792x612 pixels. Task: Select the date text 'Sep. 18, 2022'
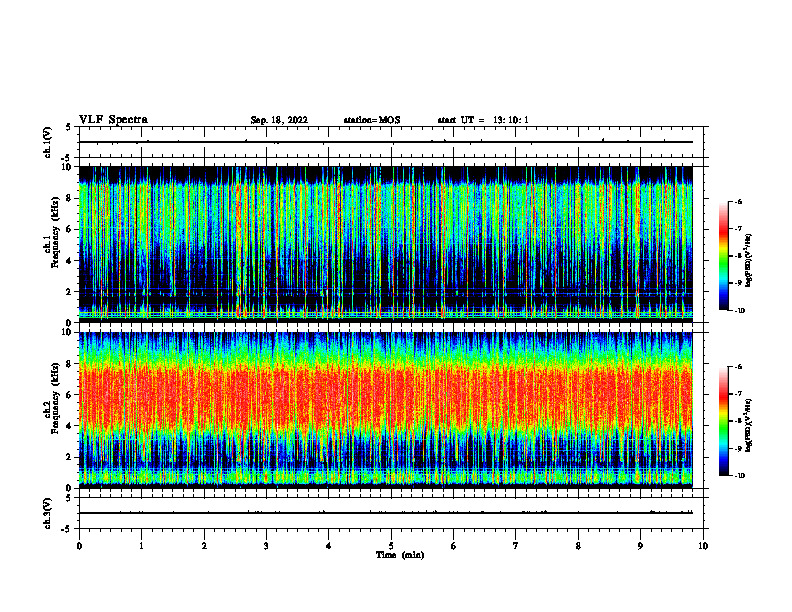(279, 120)
